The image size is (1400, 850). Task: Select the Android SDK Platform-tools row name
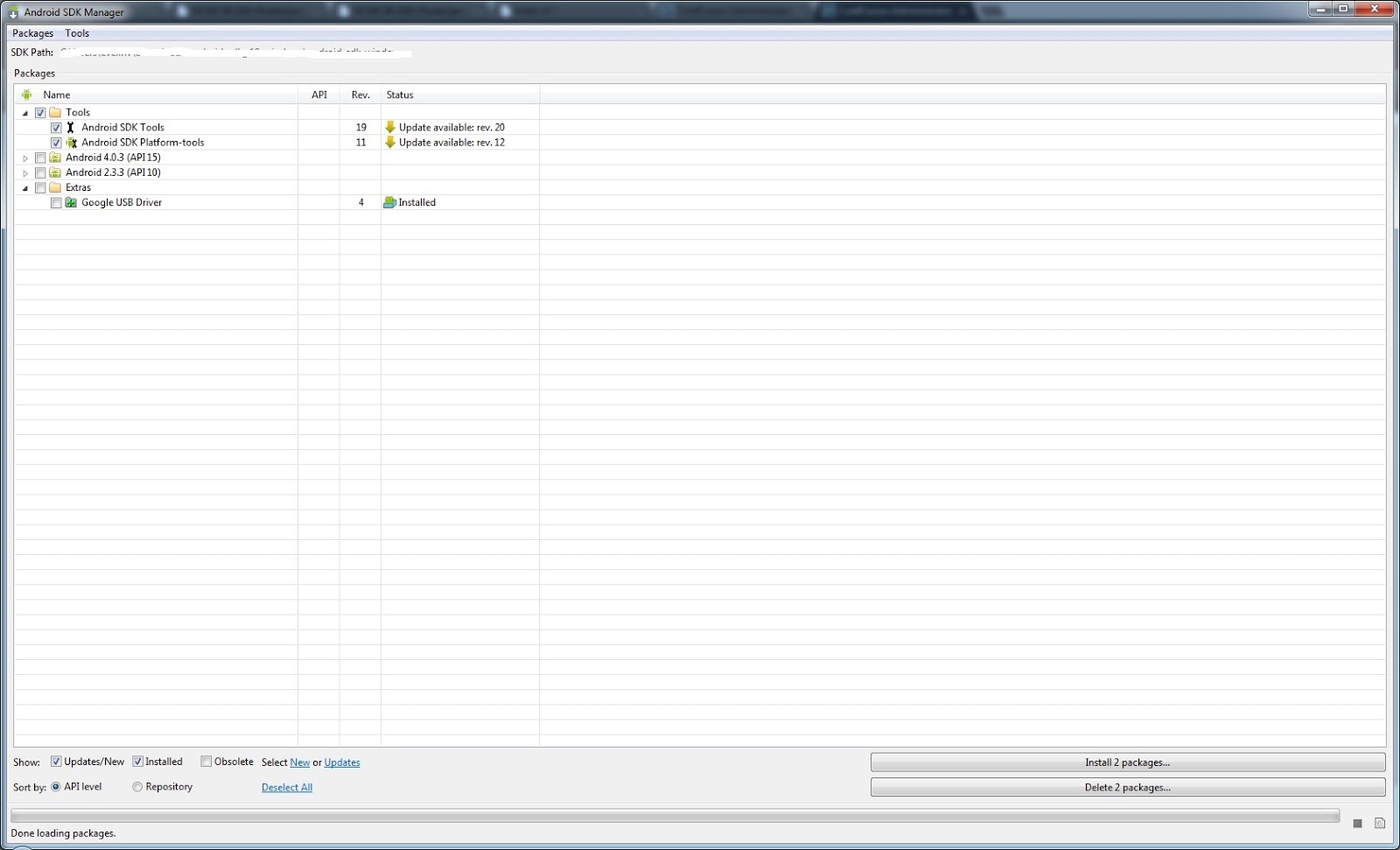pyautogui.click(x=143, y=142)
